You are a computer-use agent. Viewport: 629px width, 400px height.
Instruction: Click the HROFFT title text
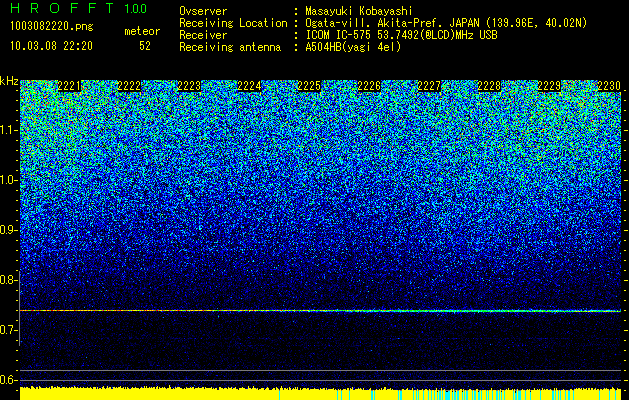(x=62, y=8)
